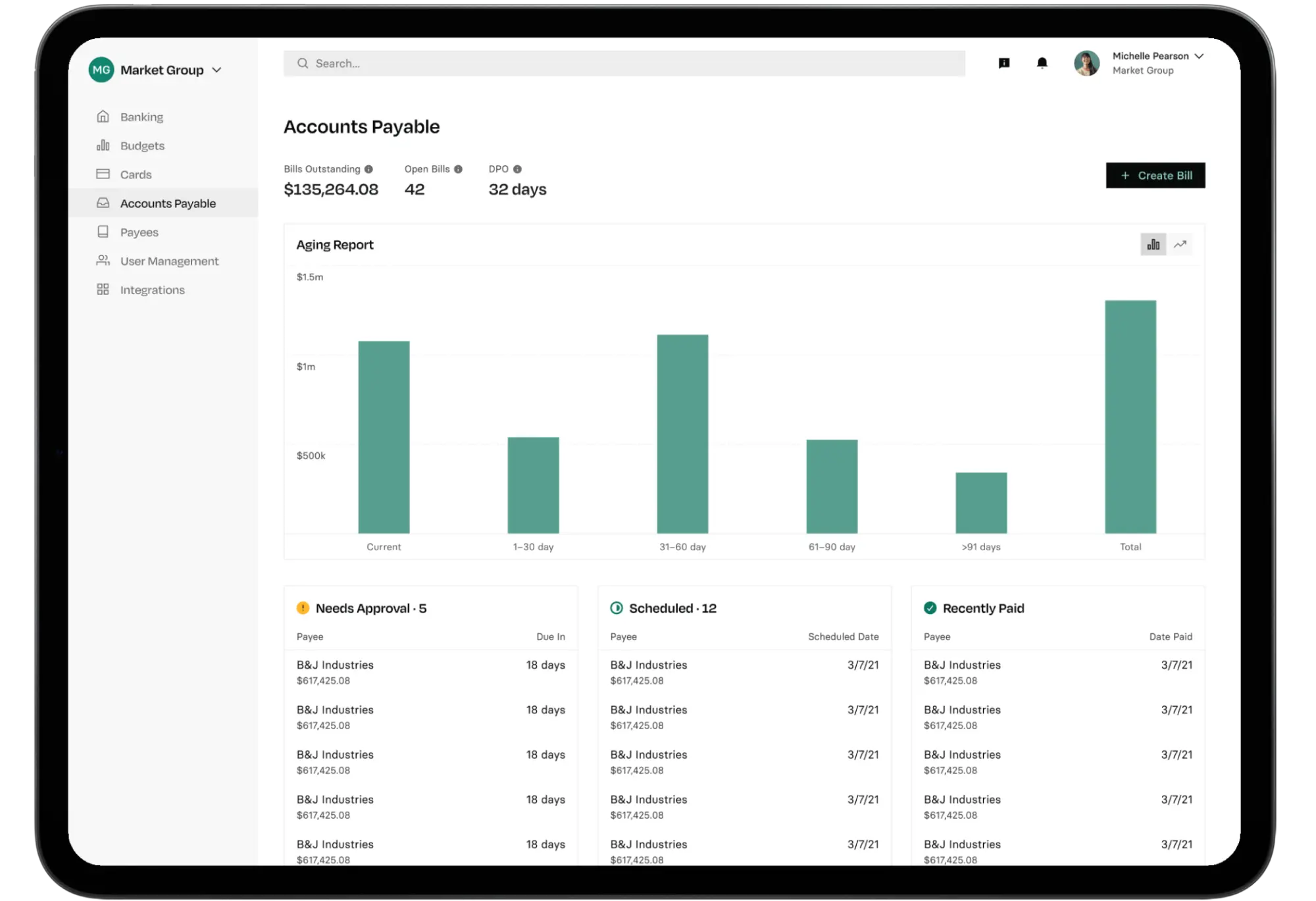
Task: Switch Aging Report to line chart view
Action: pyautogui.click(x=1180, y=245)
